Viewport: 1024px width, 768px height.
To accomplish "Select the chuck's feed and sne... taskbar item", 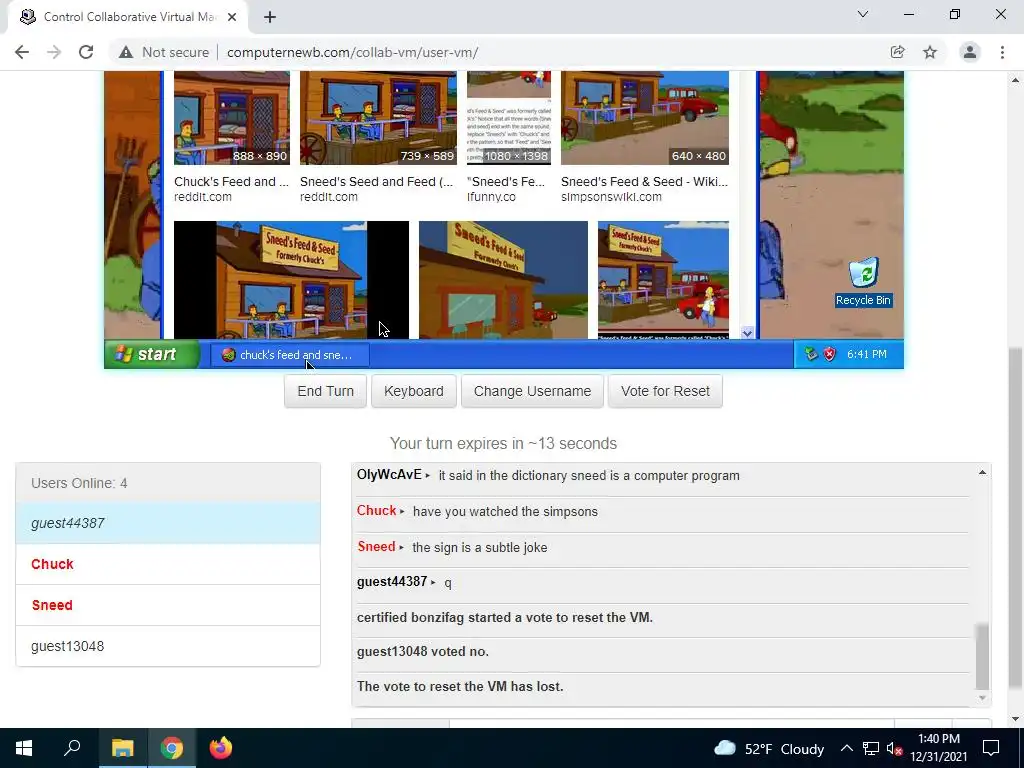I will 290,355.
